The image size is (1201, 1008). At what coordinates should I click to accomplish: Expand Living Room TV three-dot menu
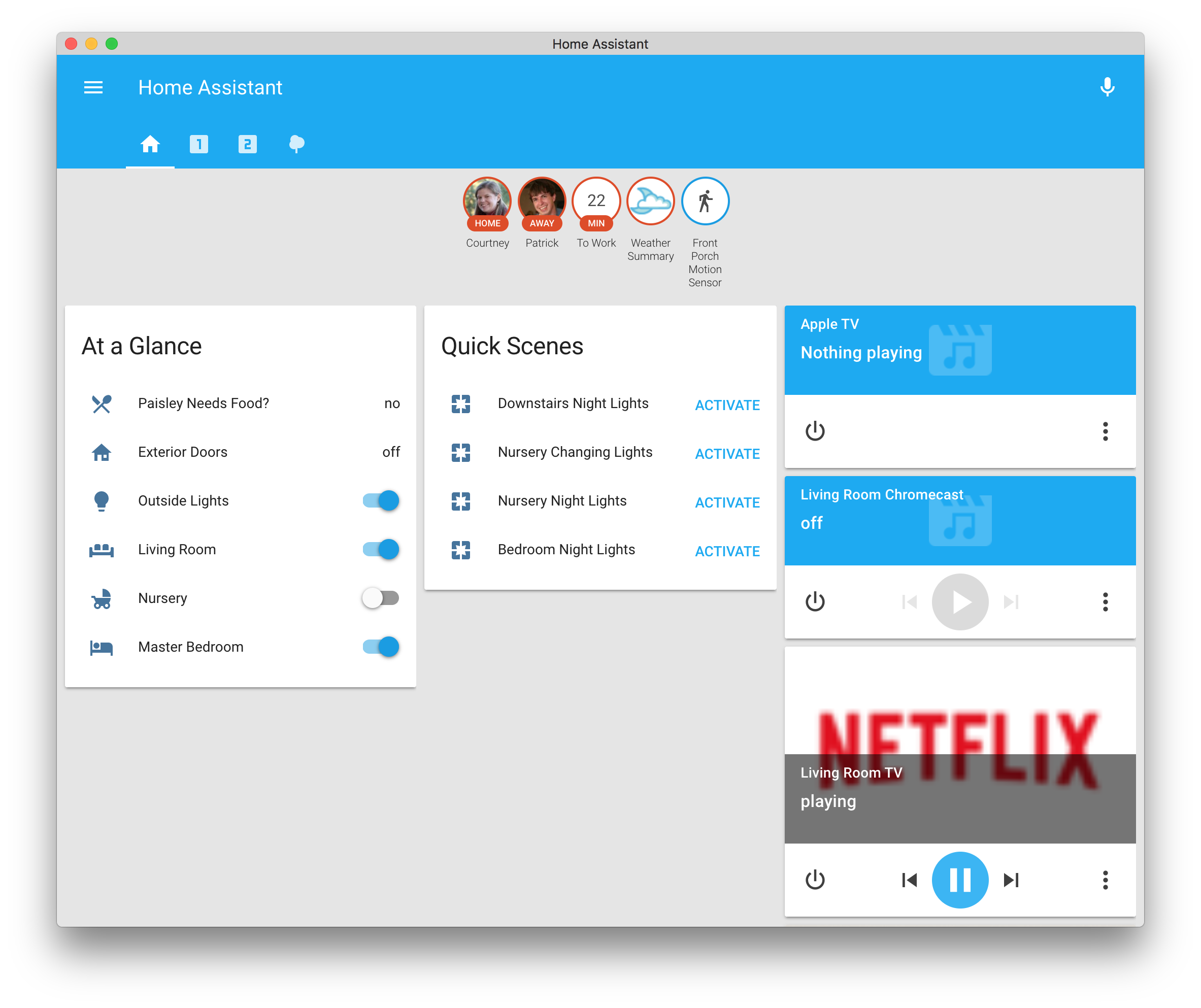[x=1105, y=880]
